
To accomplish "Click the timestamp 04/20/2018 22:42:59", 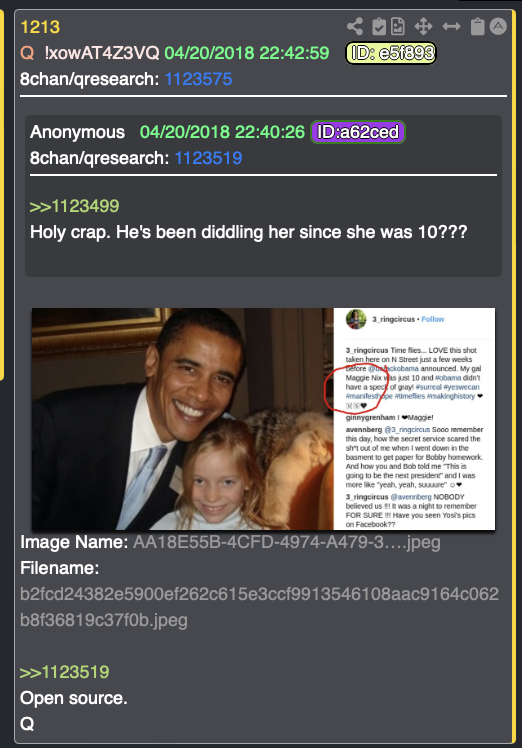I will 247,53.
